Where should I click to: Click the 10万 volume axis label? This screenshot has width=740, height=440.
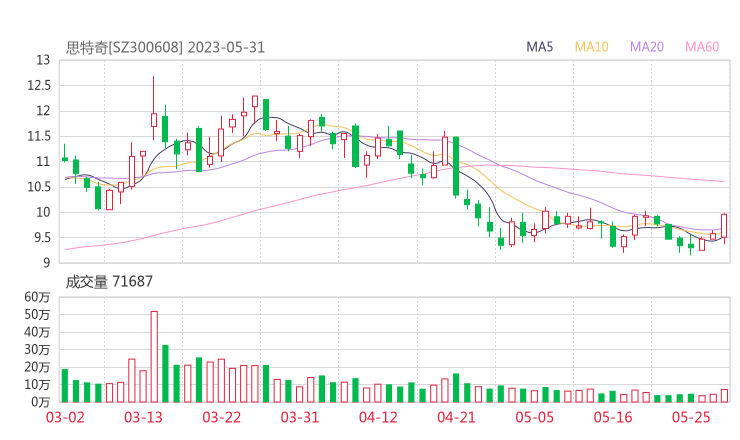37,385
